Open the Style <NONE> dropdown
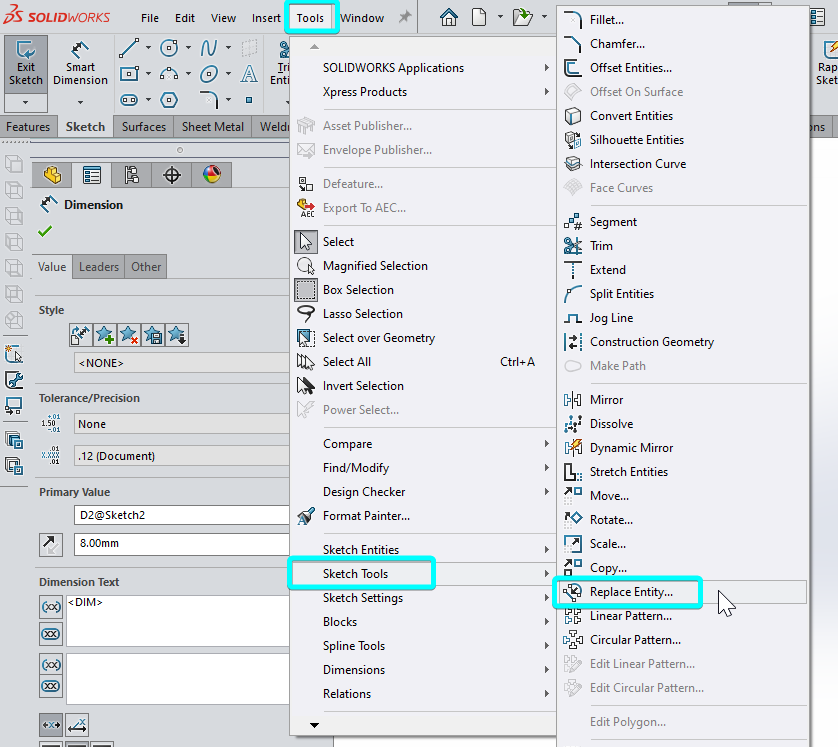 pyautogui.click(x=182, y=363)
